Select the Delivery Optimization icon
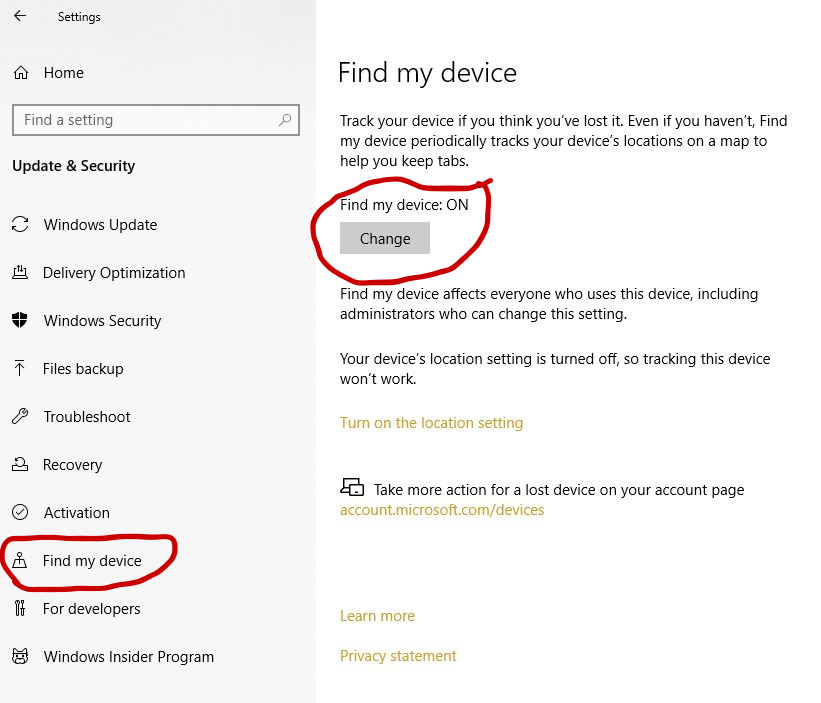Viewport: 821px width, 703px height. click(20, 273)
